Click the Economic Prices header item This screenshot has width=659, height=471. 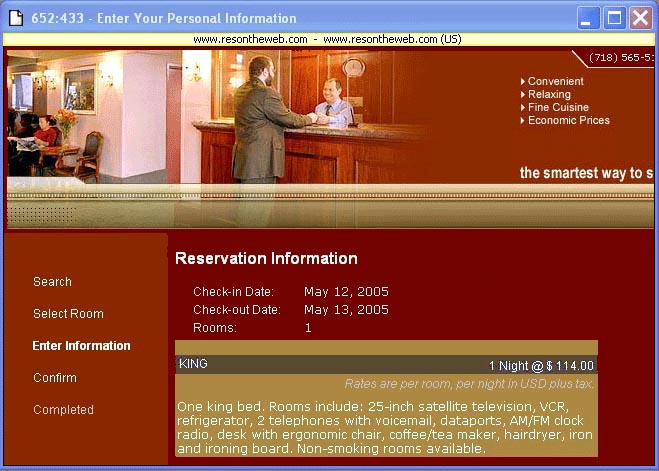568,121
